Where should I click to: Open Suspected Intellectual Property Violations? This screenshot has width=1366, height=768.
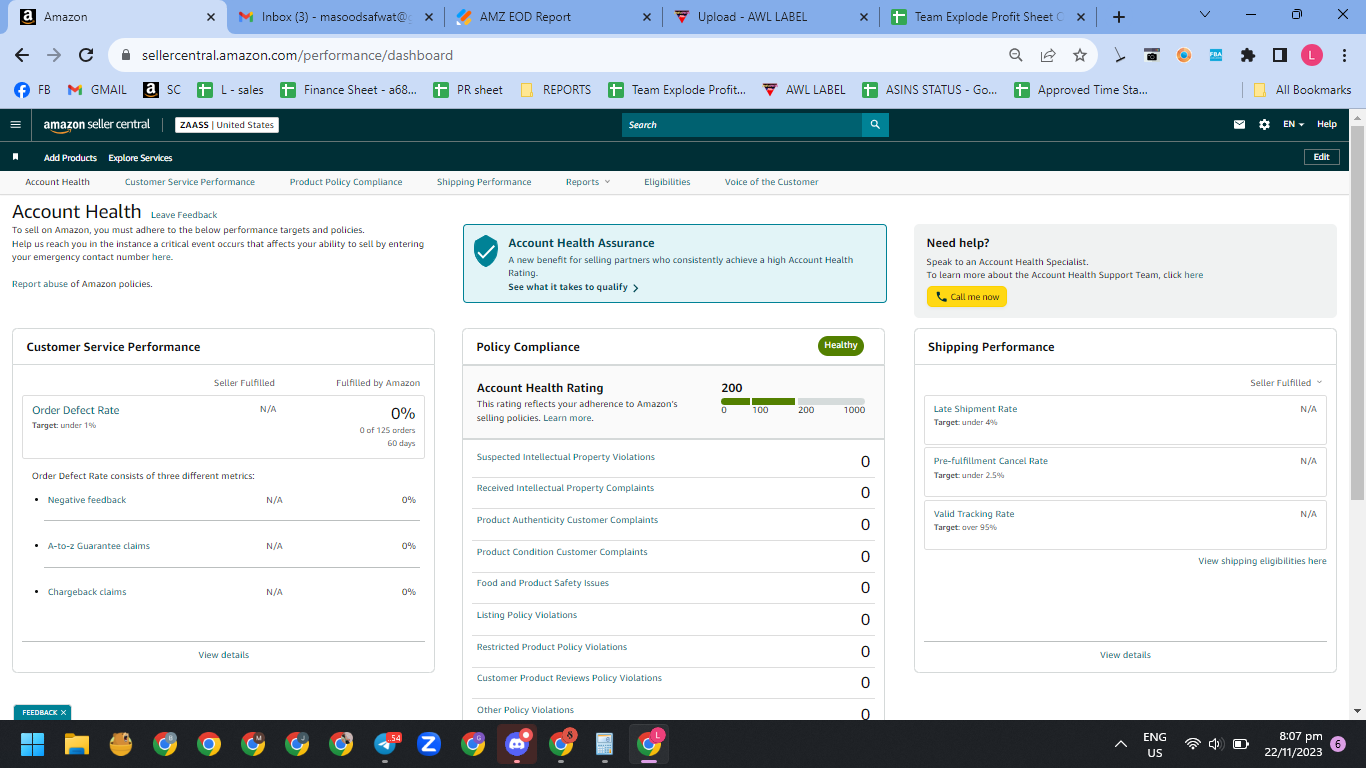point(566,457)
